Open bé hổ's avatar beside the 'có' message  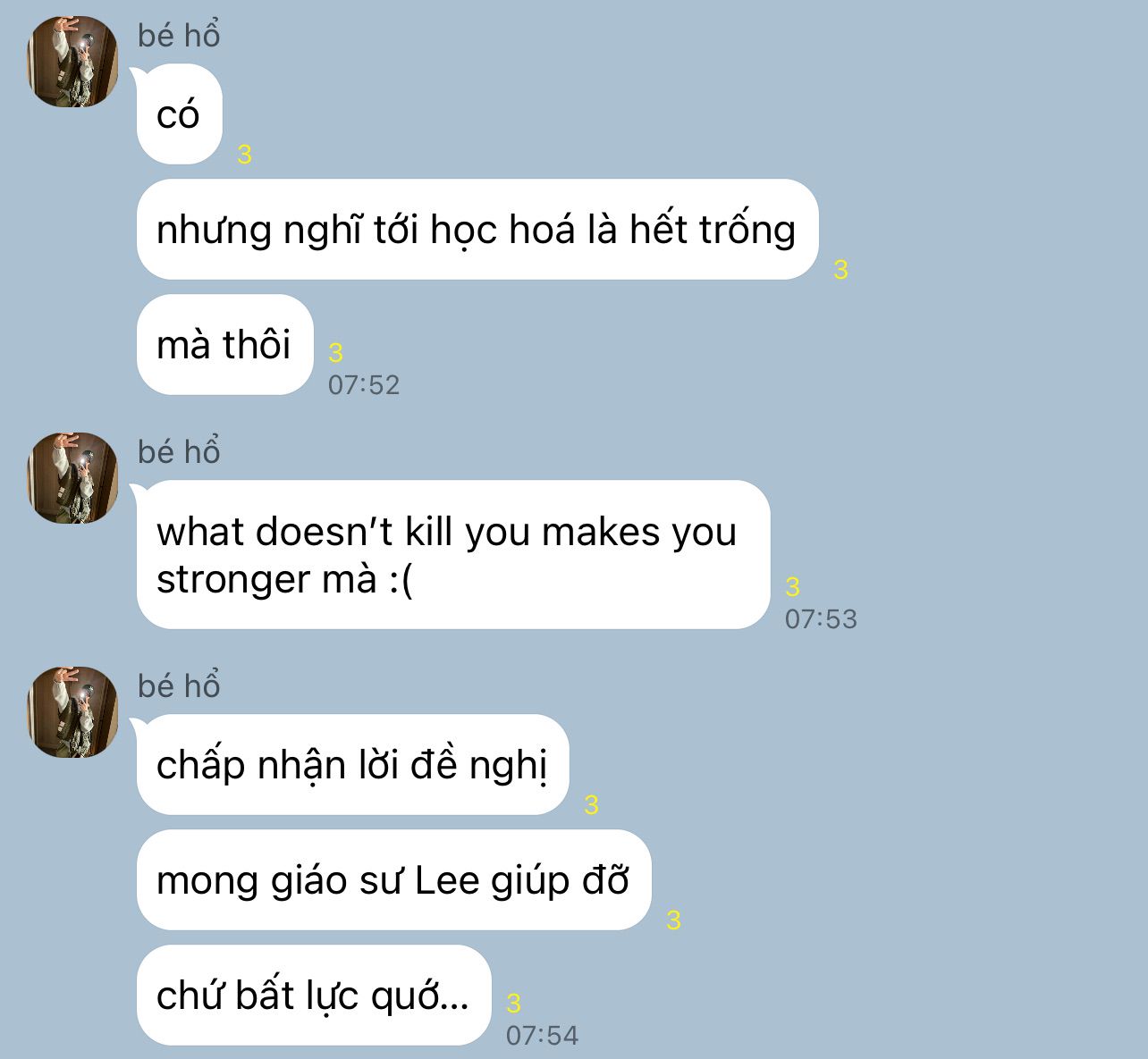coord(73,62)
